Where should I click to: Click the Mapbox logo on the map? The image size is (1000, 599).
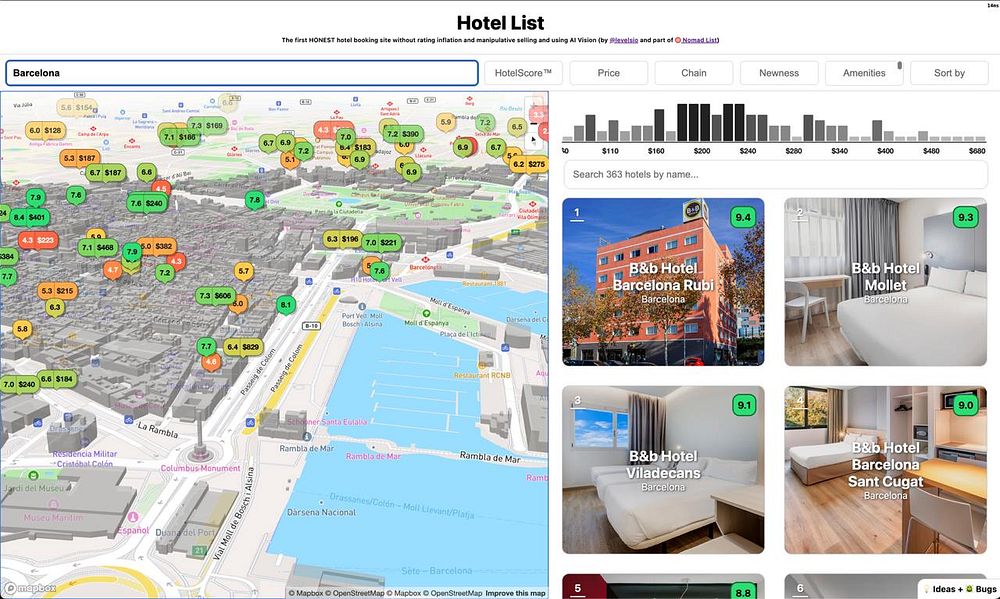tap(29, 588)
